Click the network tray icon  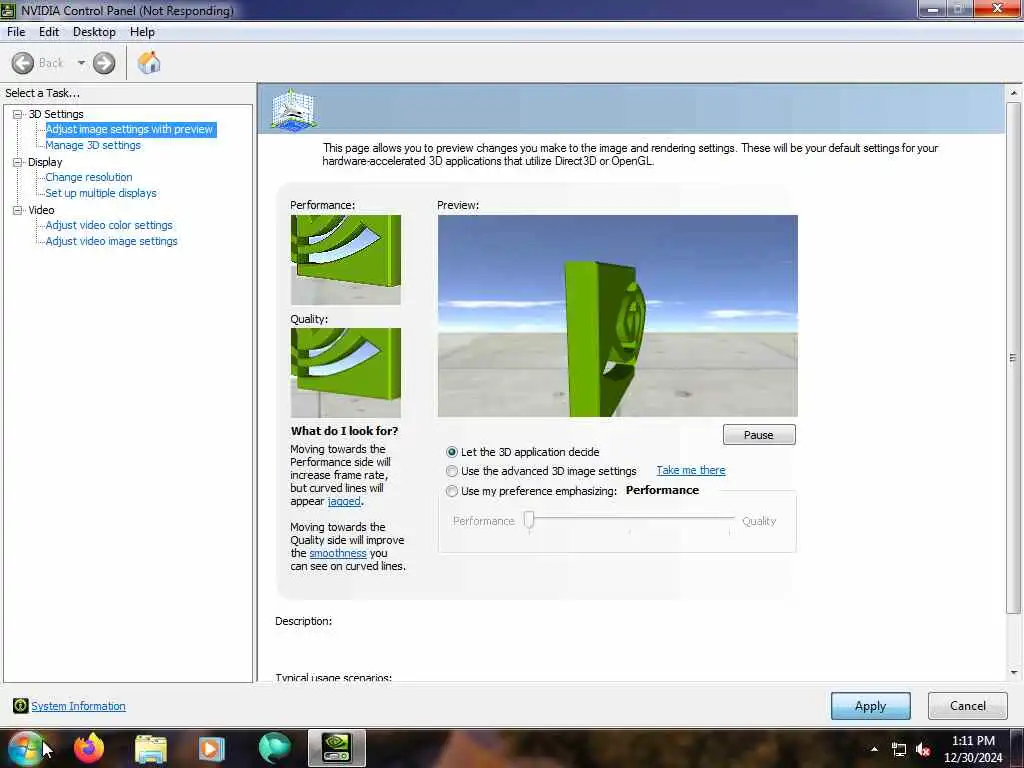(x=899, y=750)
